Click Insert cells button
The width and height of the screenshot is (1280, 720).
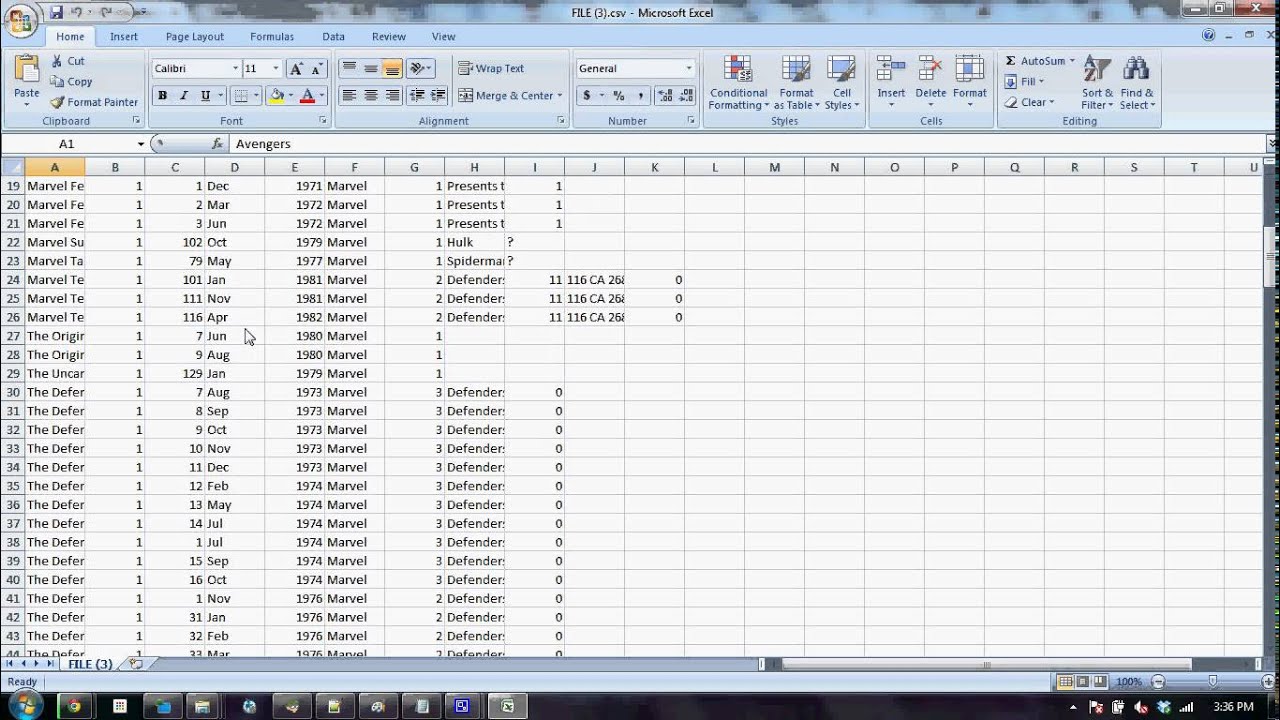pos(891,83)
